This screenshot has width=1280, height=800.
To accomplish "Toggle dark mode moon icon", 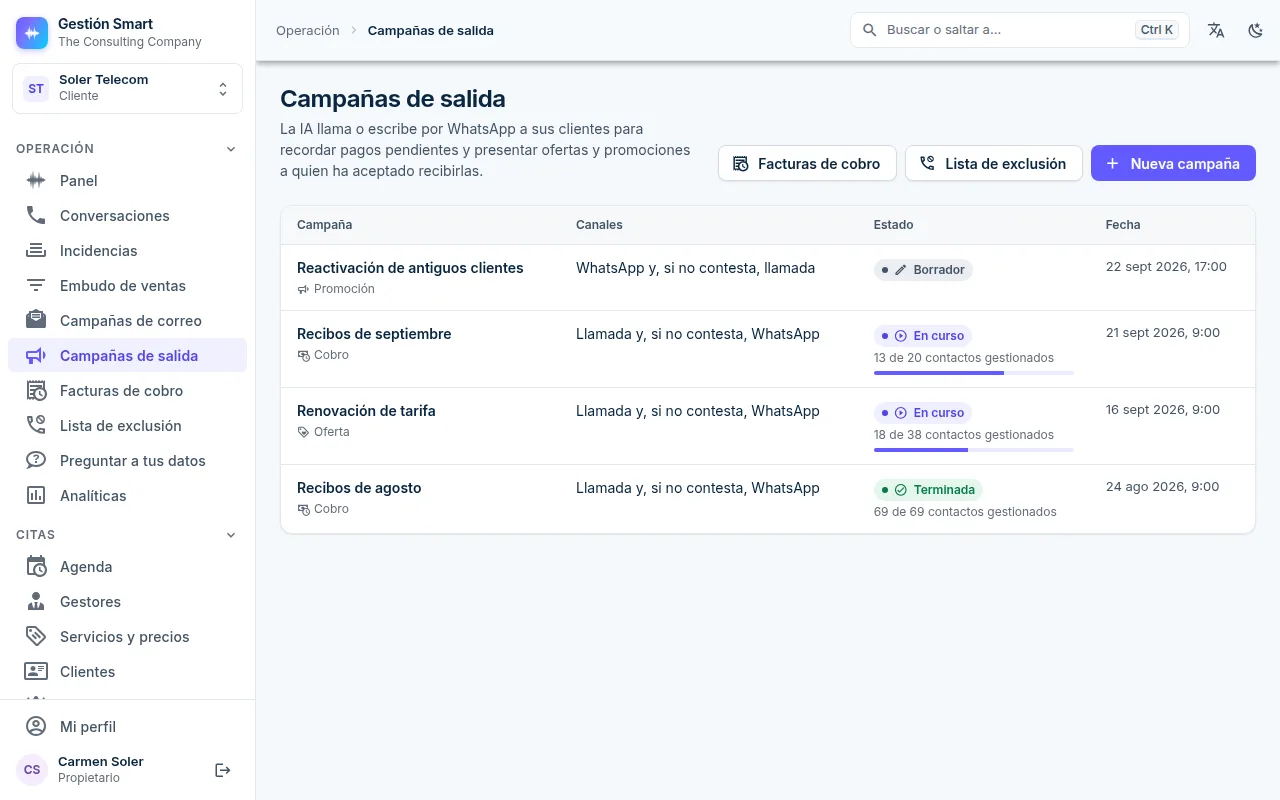I will (1256, 30).
